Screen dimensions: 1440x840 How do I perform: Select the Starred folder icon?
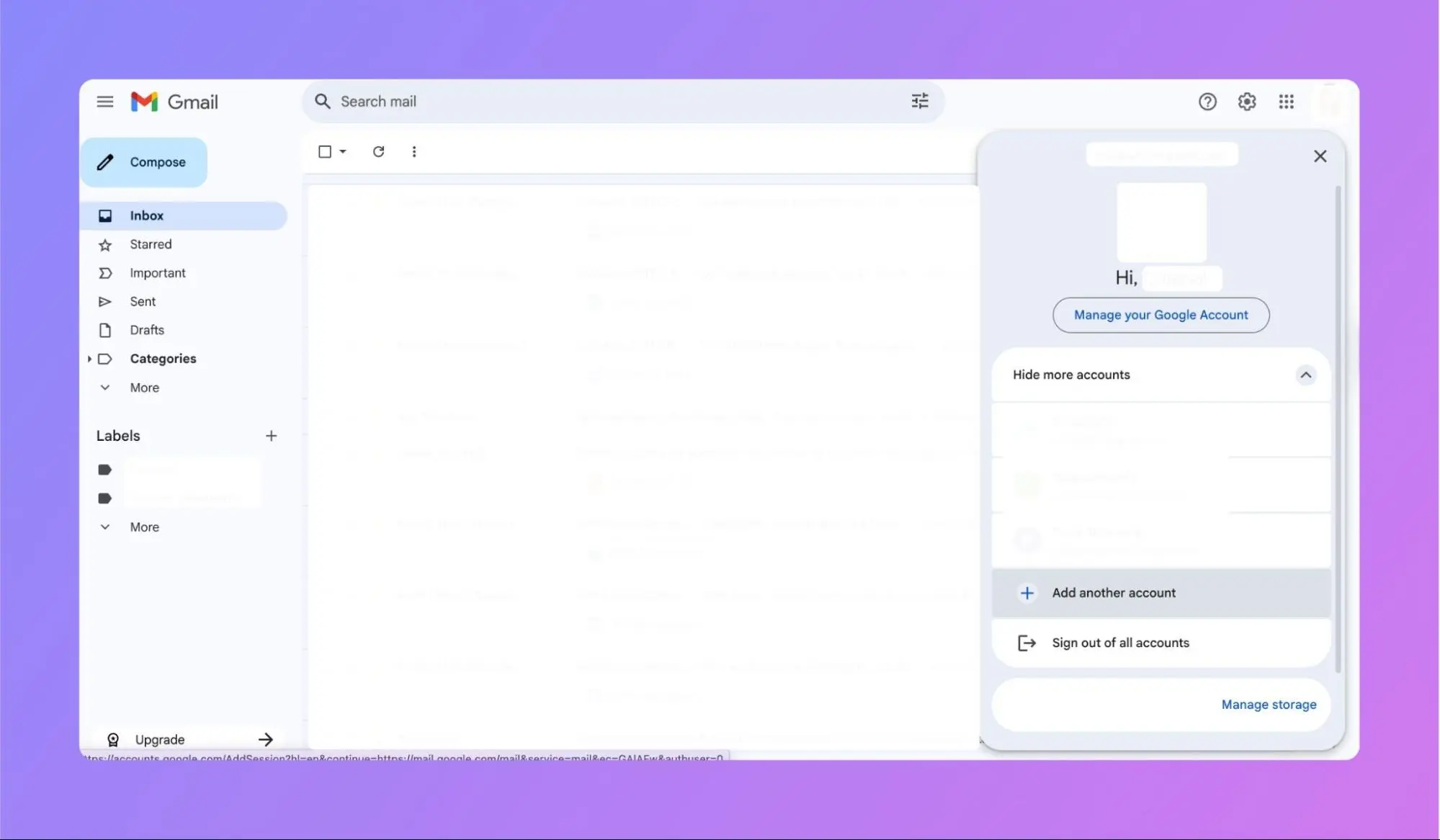tap(105, 244)
